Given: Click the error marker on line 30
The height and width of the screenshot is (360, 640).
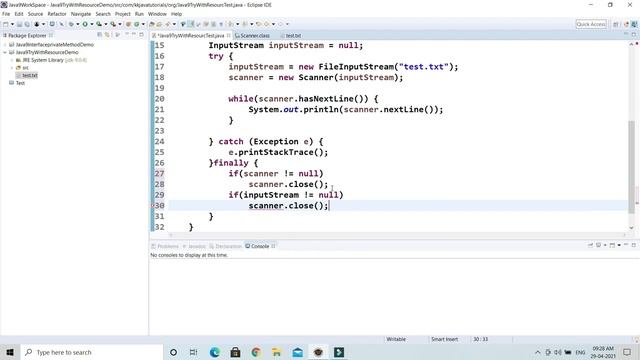Looking at the screenshot, I should click(x=153, y=205).
